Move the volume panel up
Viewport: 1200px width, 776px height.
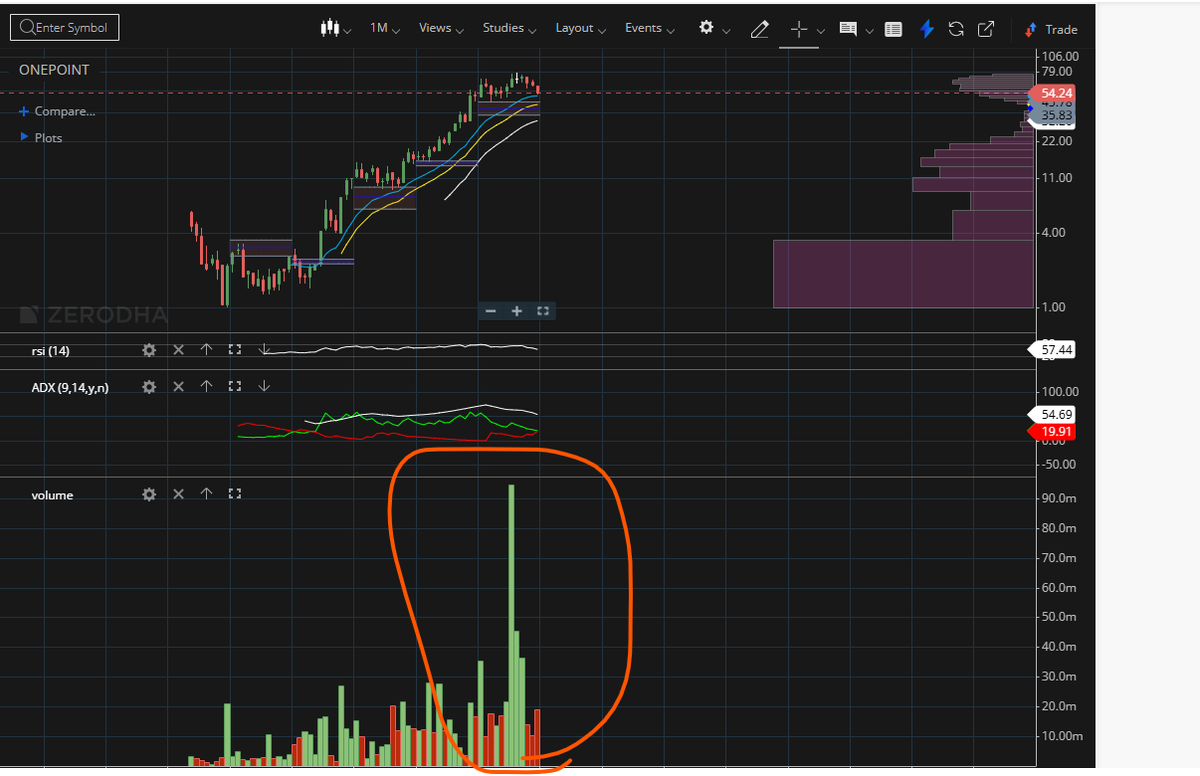coord(206,494)
